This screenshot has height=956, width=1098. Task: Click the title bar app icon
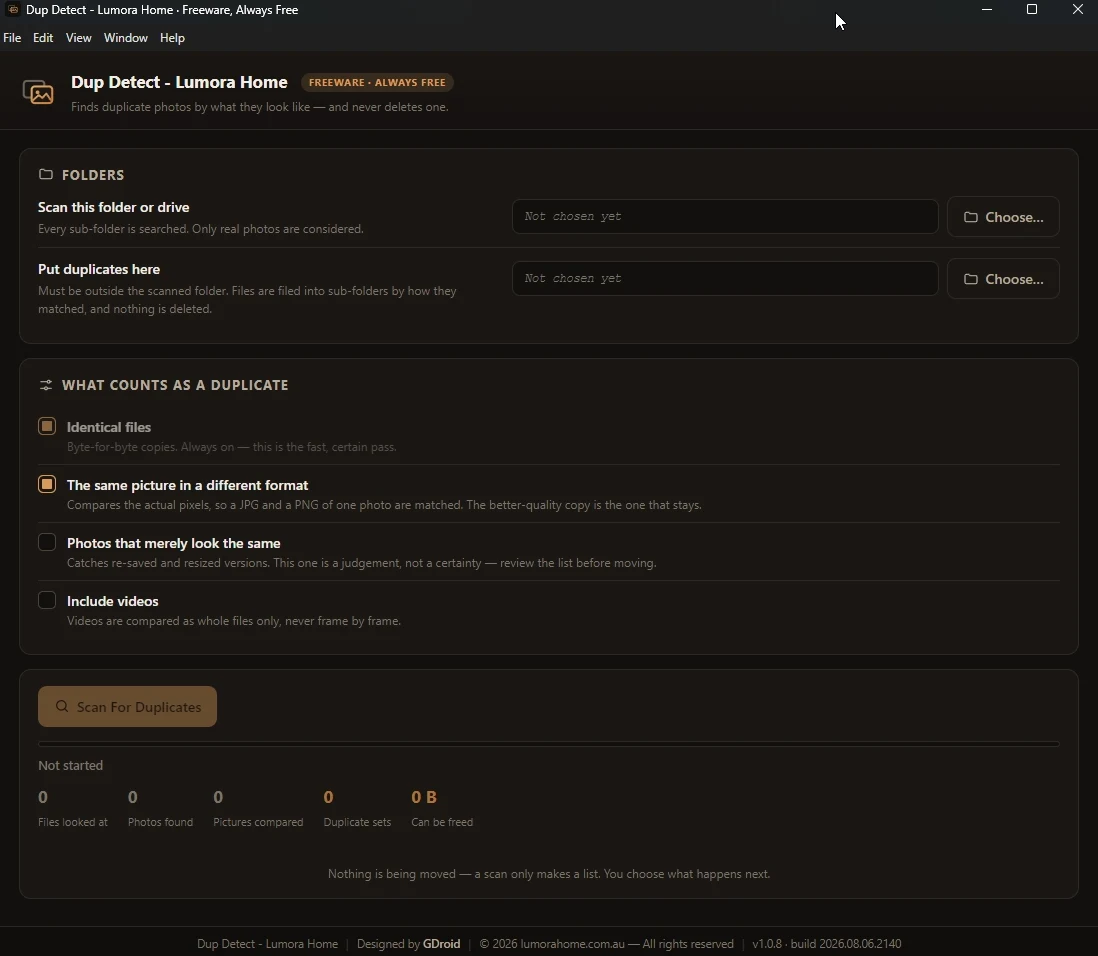(13, 10)
